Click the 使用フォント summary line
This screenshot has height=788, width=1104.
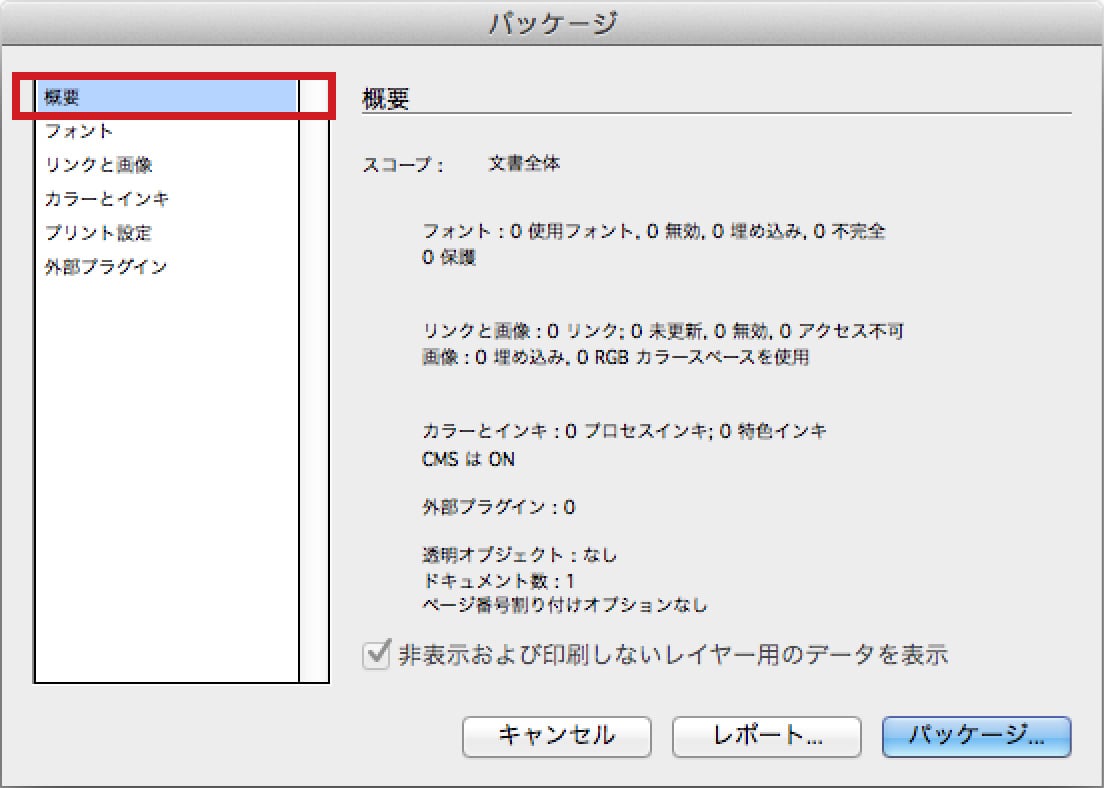click(x=654, y=232)
